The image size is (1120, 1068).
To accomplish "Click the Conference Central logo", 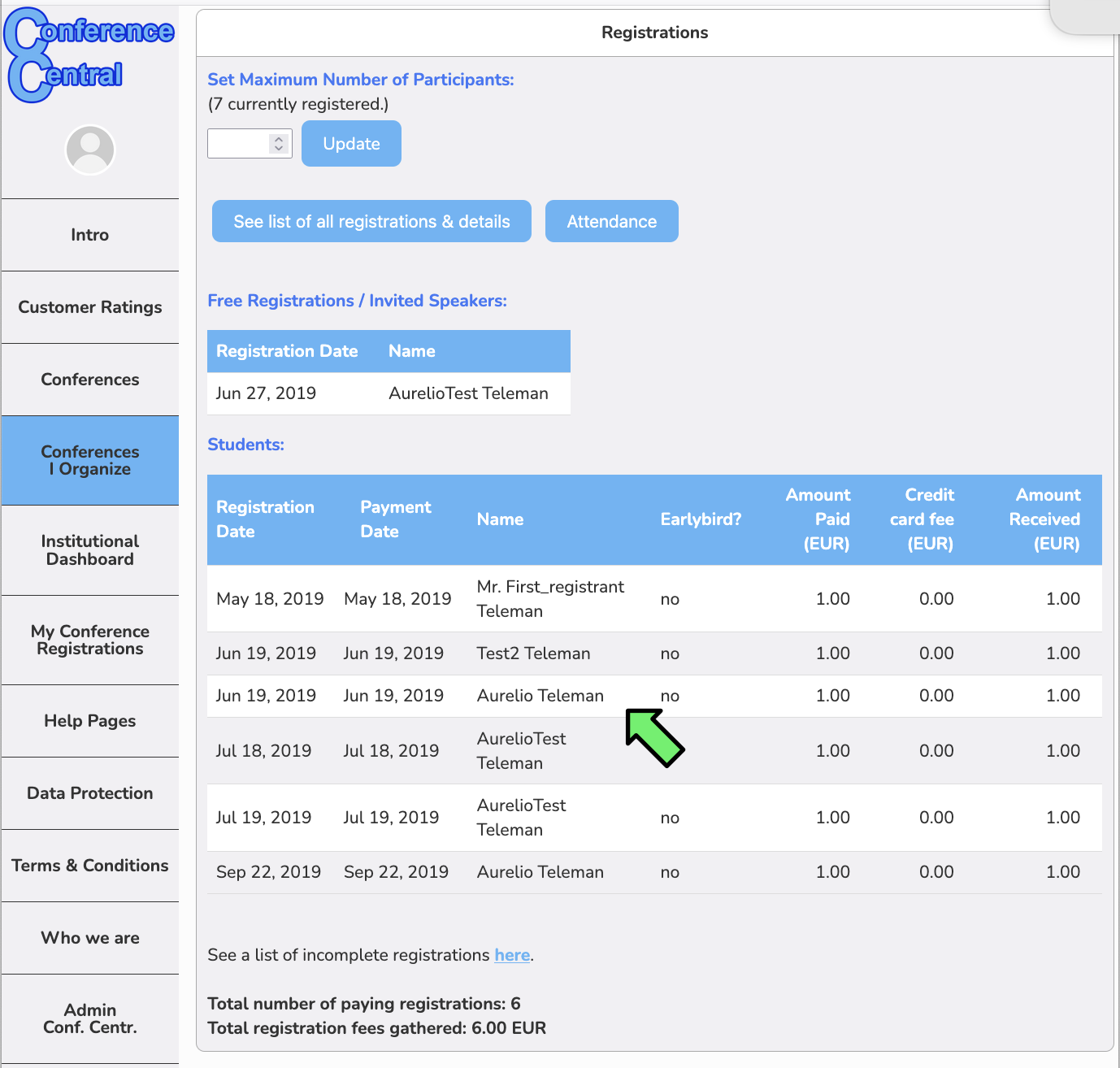I will pyautogui.click(x=89, y=55).
